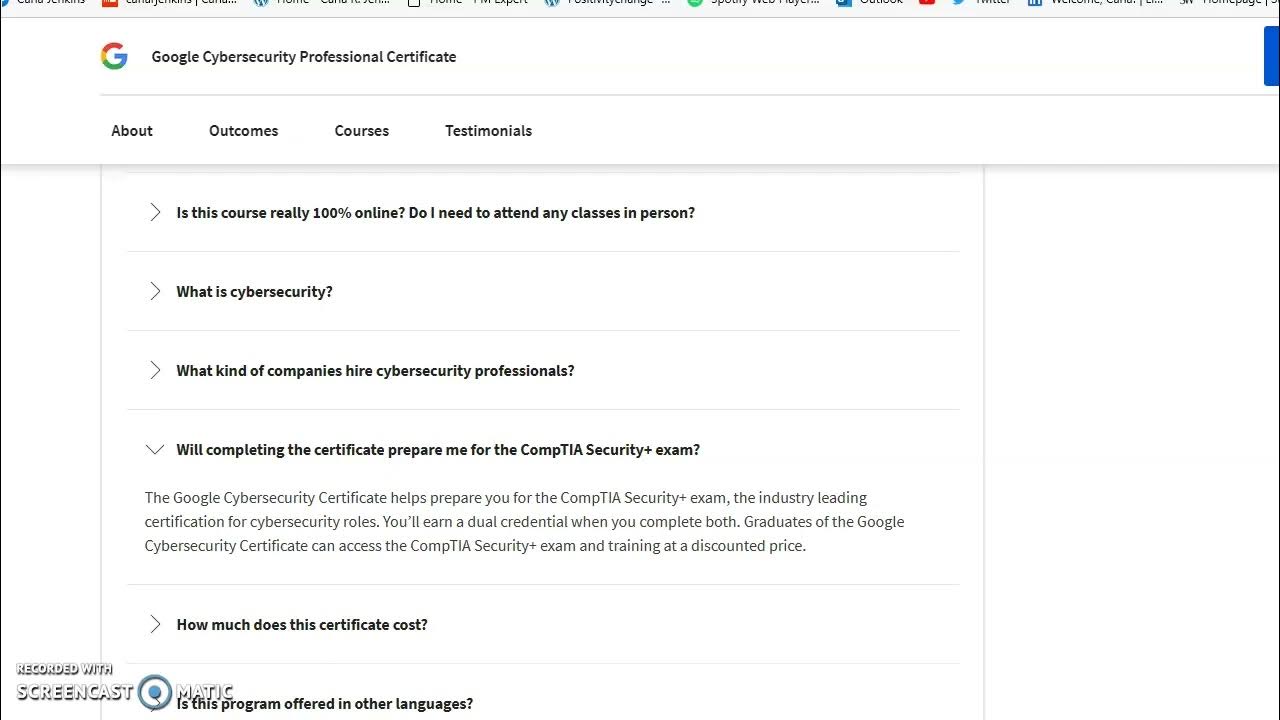
Task: Open the Courses tab
Action: click(x=362, y=131)
